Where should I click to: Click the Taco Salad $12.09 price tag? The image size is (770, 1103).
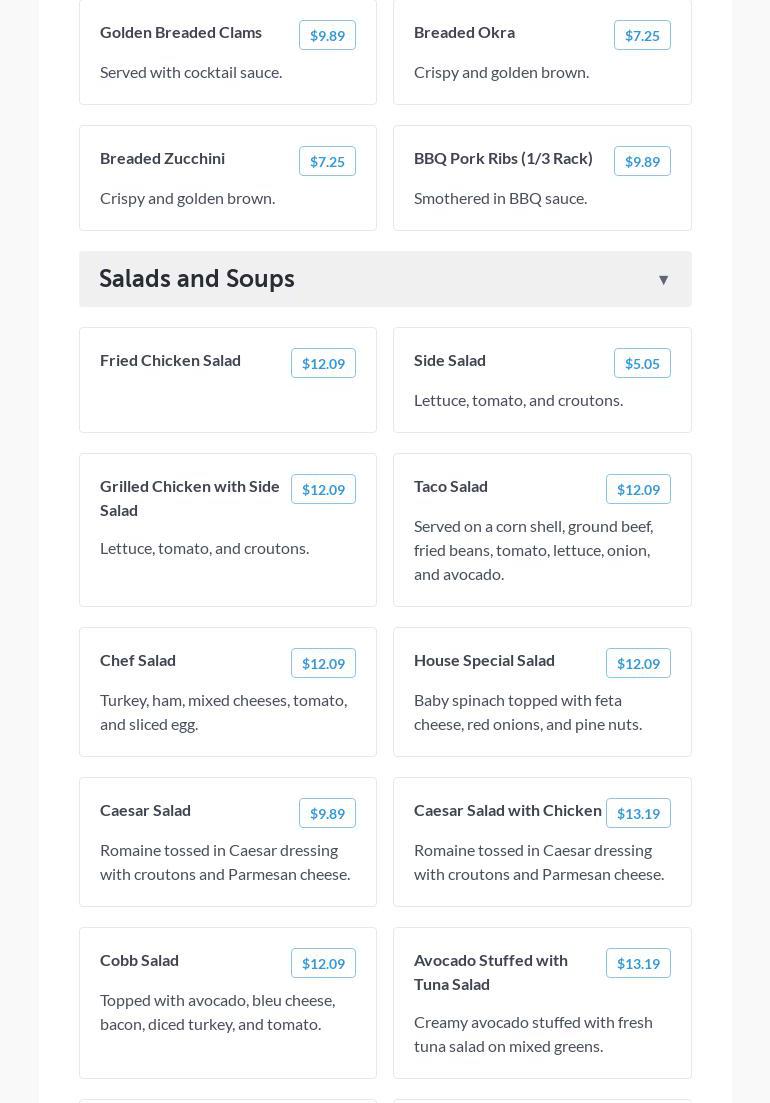tap(638, 489)
